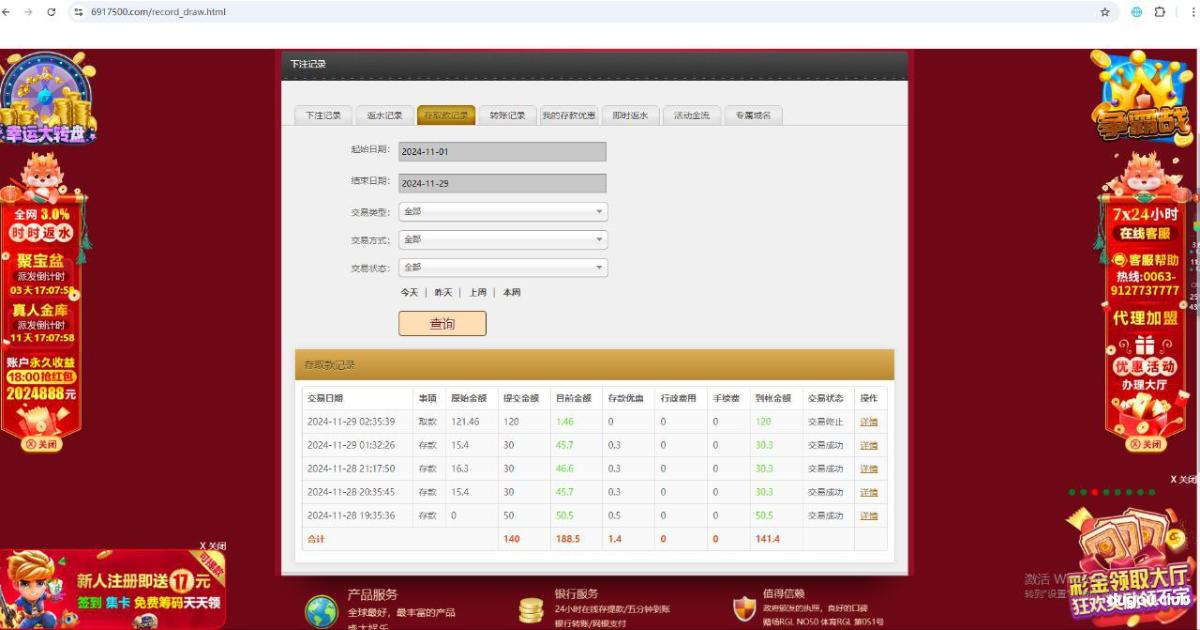Click the 客服帮助 customer service chat icon

pos(1120,259)
